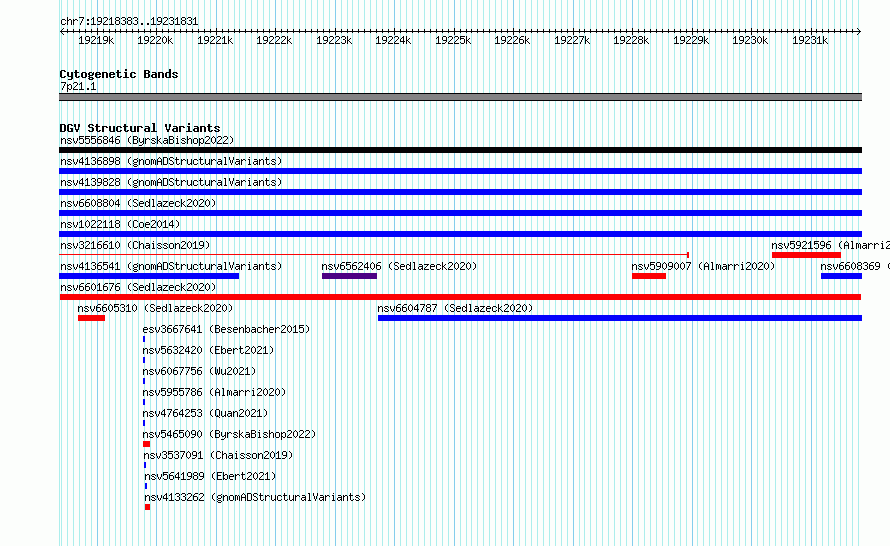Screen dimensions: 890x546
Task: Open nsv4139828 gnomADStructuralVariants label
Action: click(x=171, y=182)
